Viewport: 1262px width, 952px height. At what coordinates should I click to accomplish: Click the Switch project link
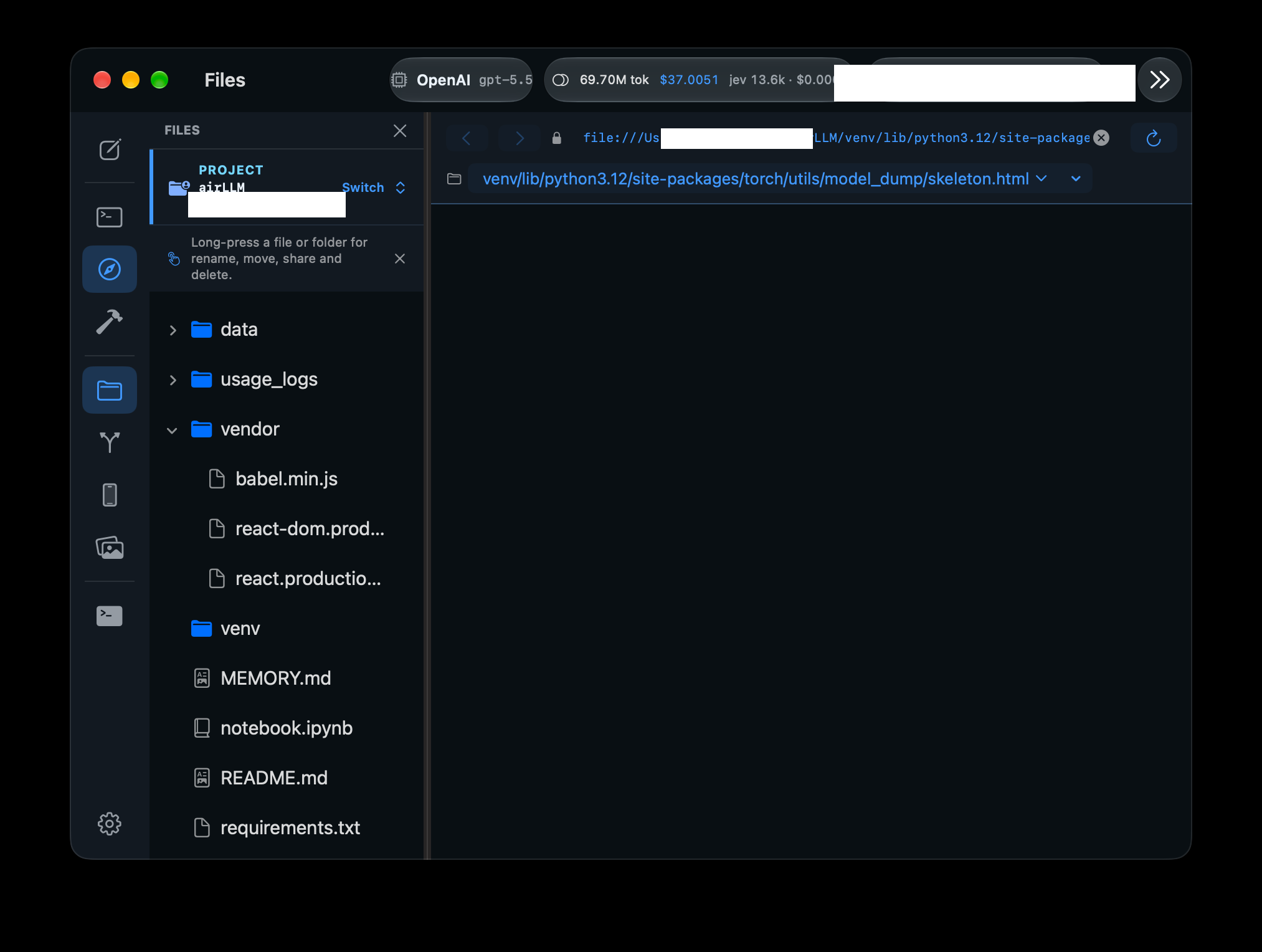click(363, 188)
